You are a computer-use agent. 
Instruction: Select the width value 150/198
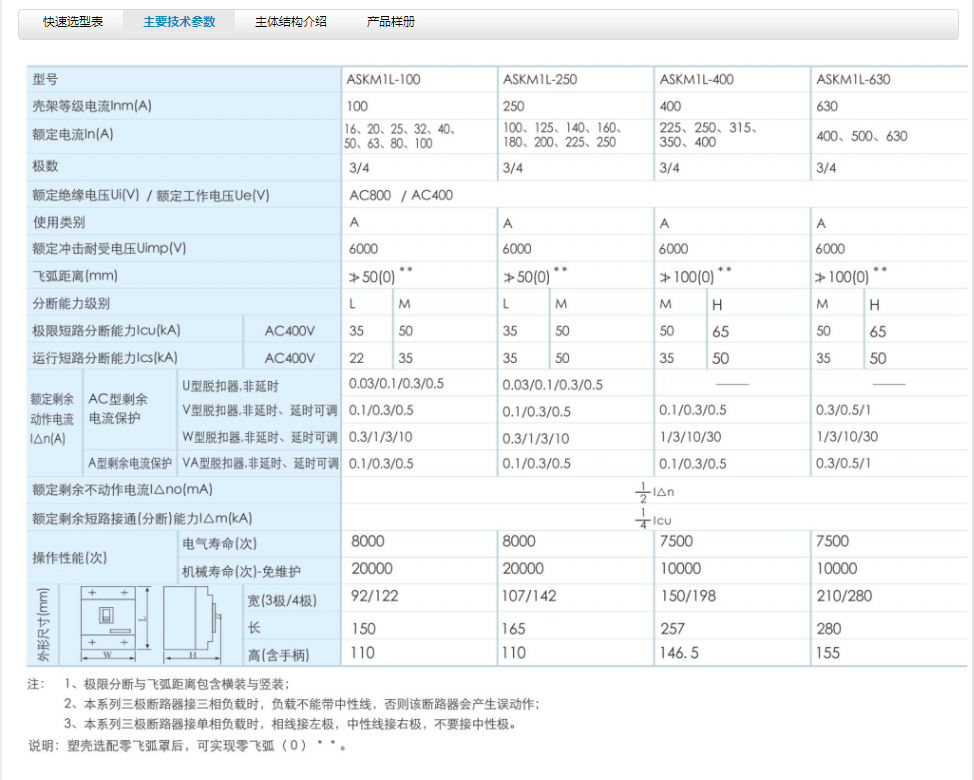tap(688, 596)
